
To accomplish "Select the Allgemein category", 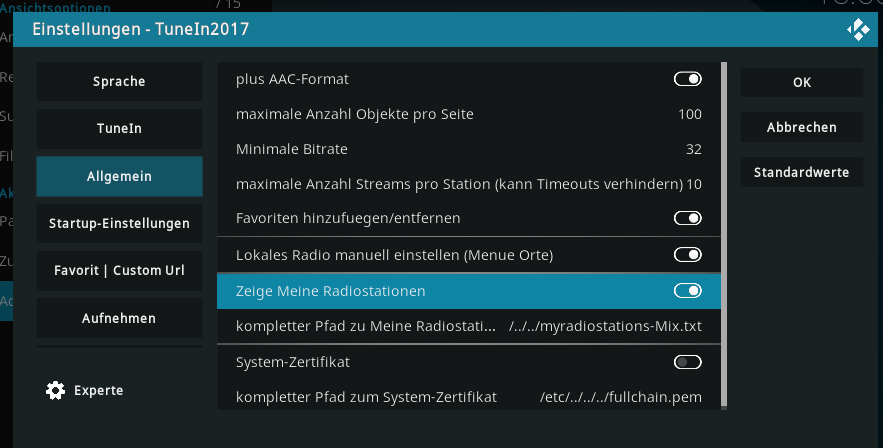I will [119, 176].
